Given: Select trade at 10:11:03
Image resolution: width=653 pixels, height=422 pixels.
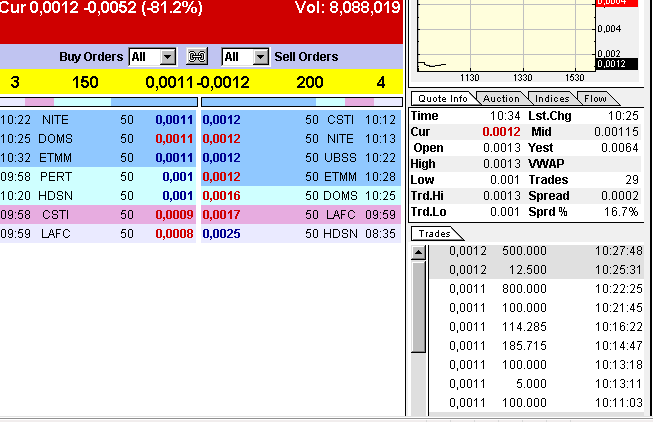Looking at the screenshot, I should tap(537, 403).
